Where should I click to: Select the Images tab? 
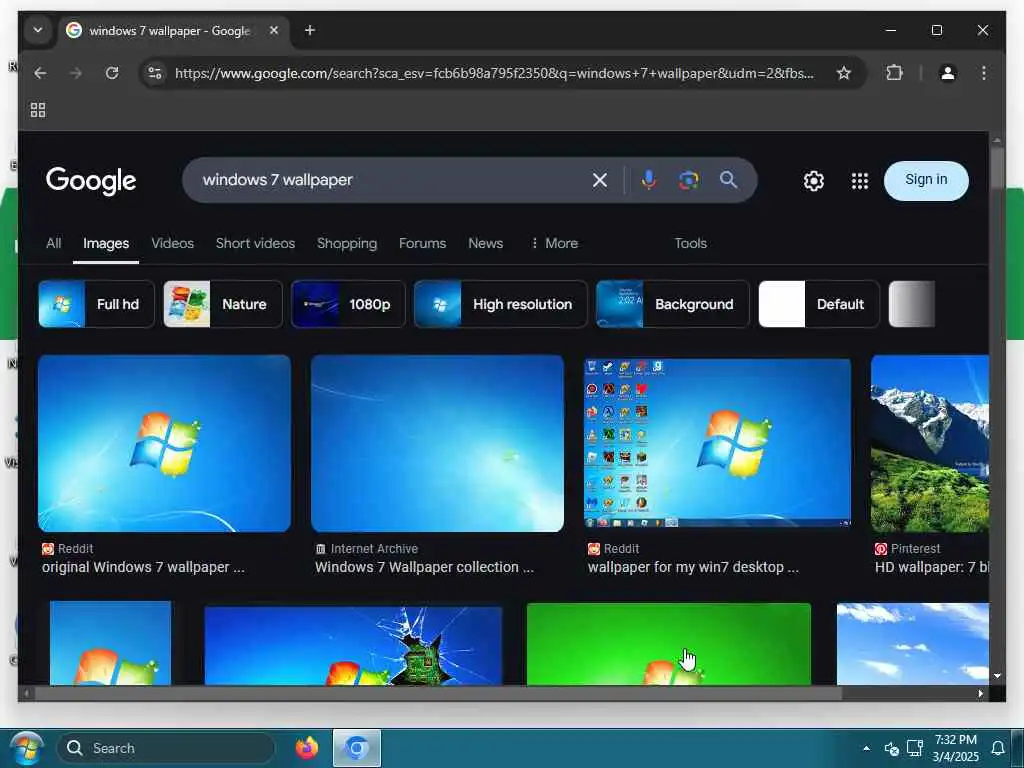coord(106,243)
